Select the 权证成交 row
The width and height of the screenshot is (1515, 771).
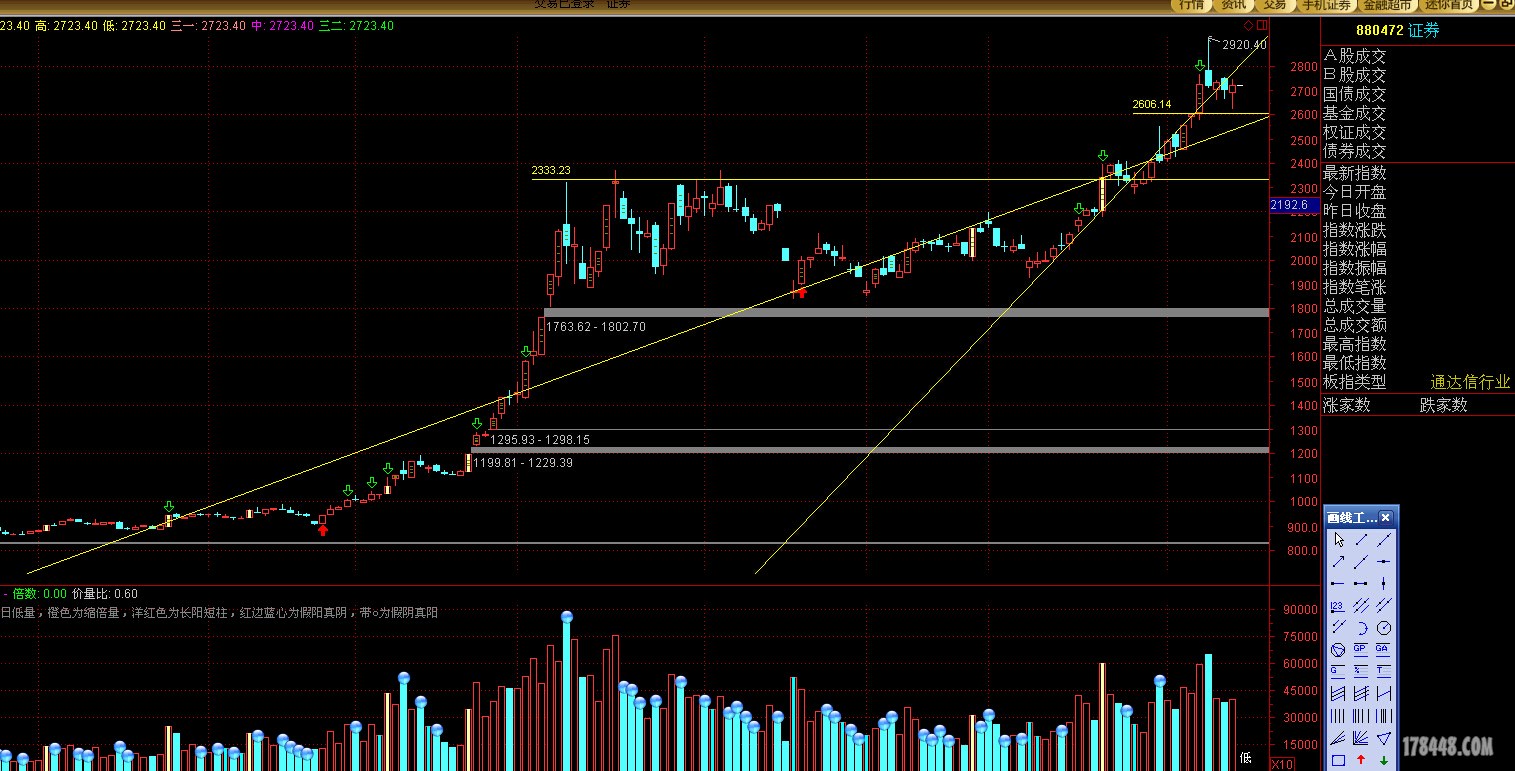click(x=1355, y=132)
